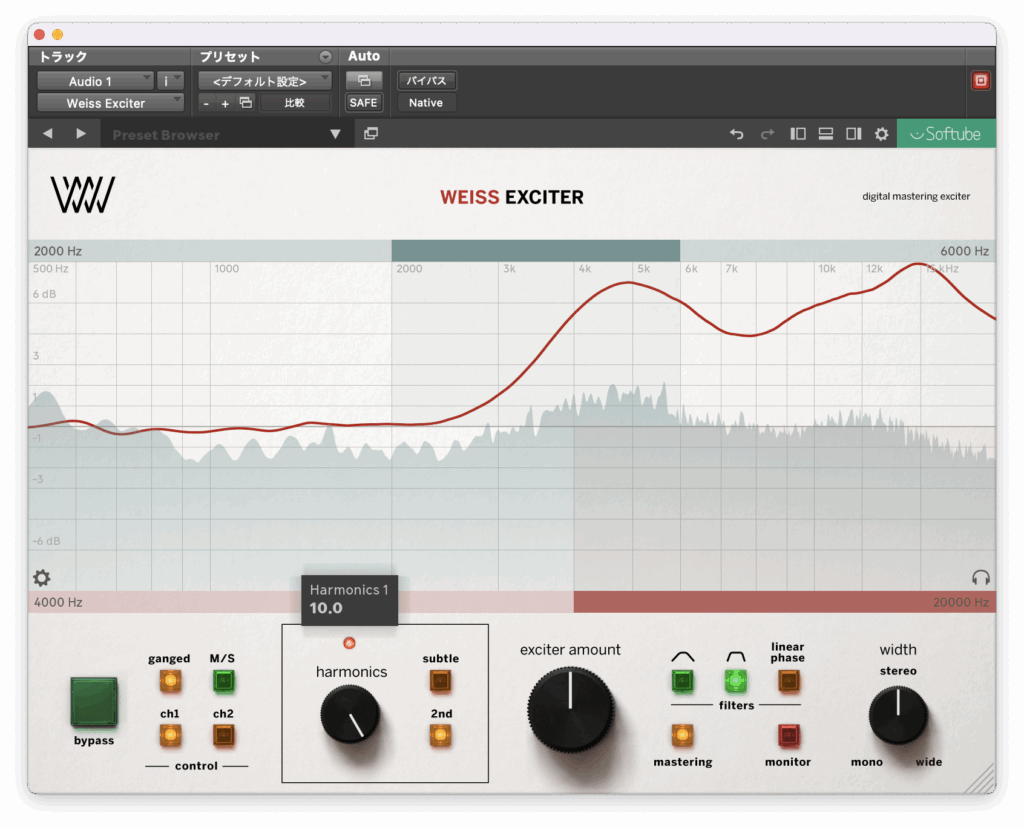Toggle the bottom panel layout icon
1024x827 pixels.
click(x=825, y=134)
